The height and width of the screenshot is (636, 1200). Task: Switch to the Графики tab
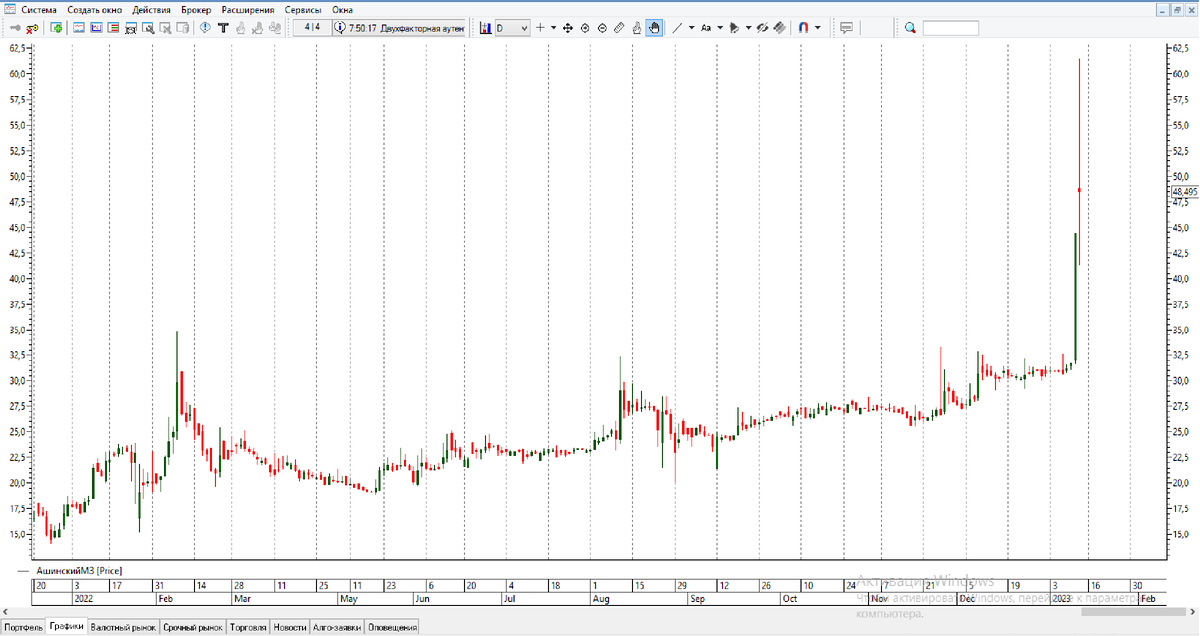[66, 626]
